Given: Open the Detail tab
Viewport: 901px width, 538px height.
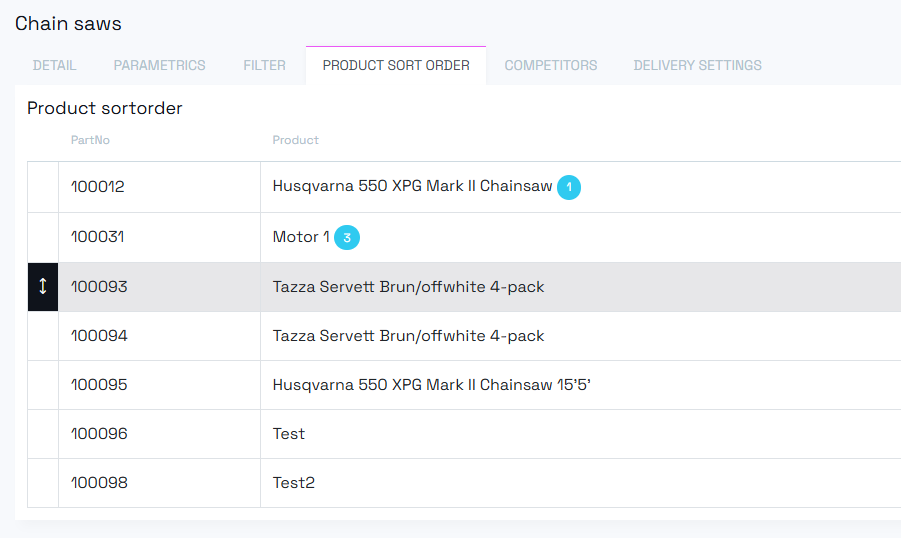Looking at the screenshot, I should click(x=54, y=66).
